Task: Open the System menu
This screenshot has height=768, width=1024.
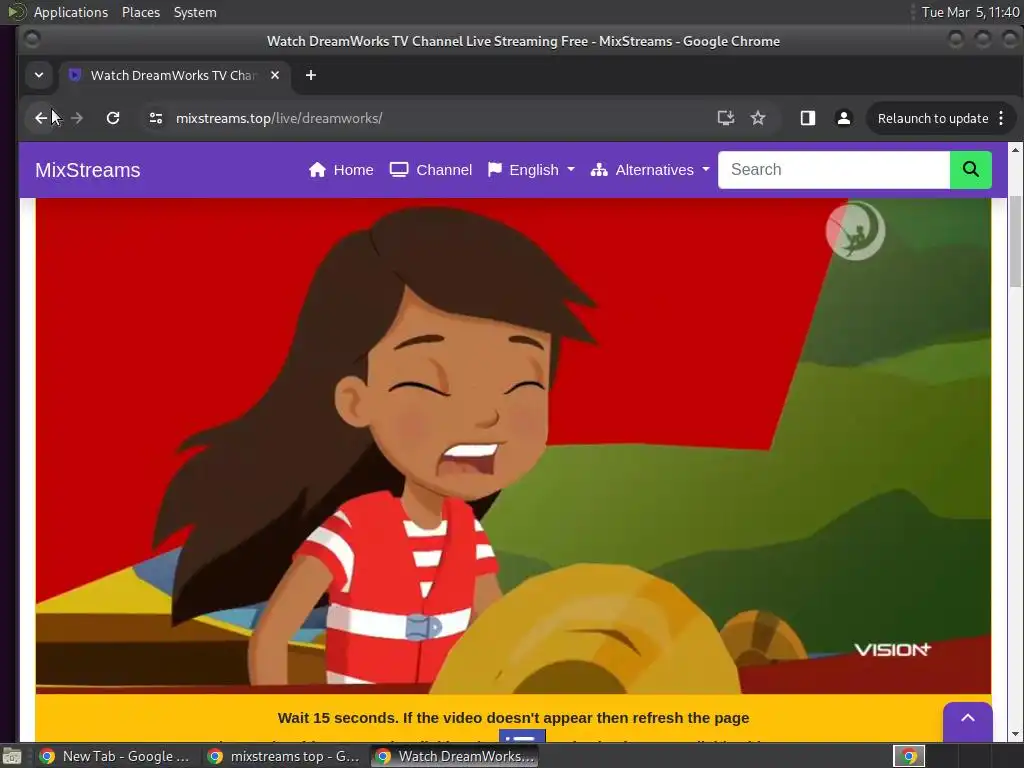Action: coord(195,12)
